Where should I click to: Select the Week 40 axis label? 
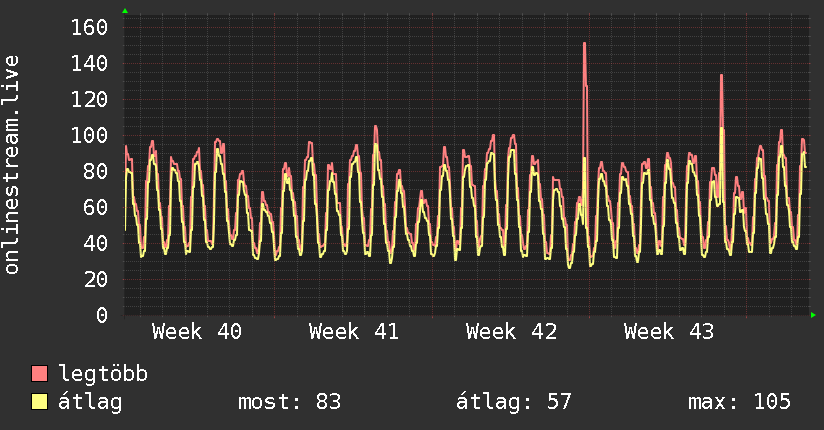pos(197,331)
